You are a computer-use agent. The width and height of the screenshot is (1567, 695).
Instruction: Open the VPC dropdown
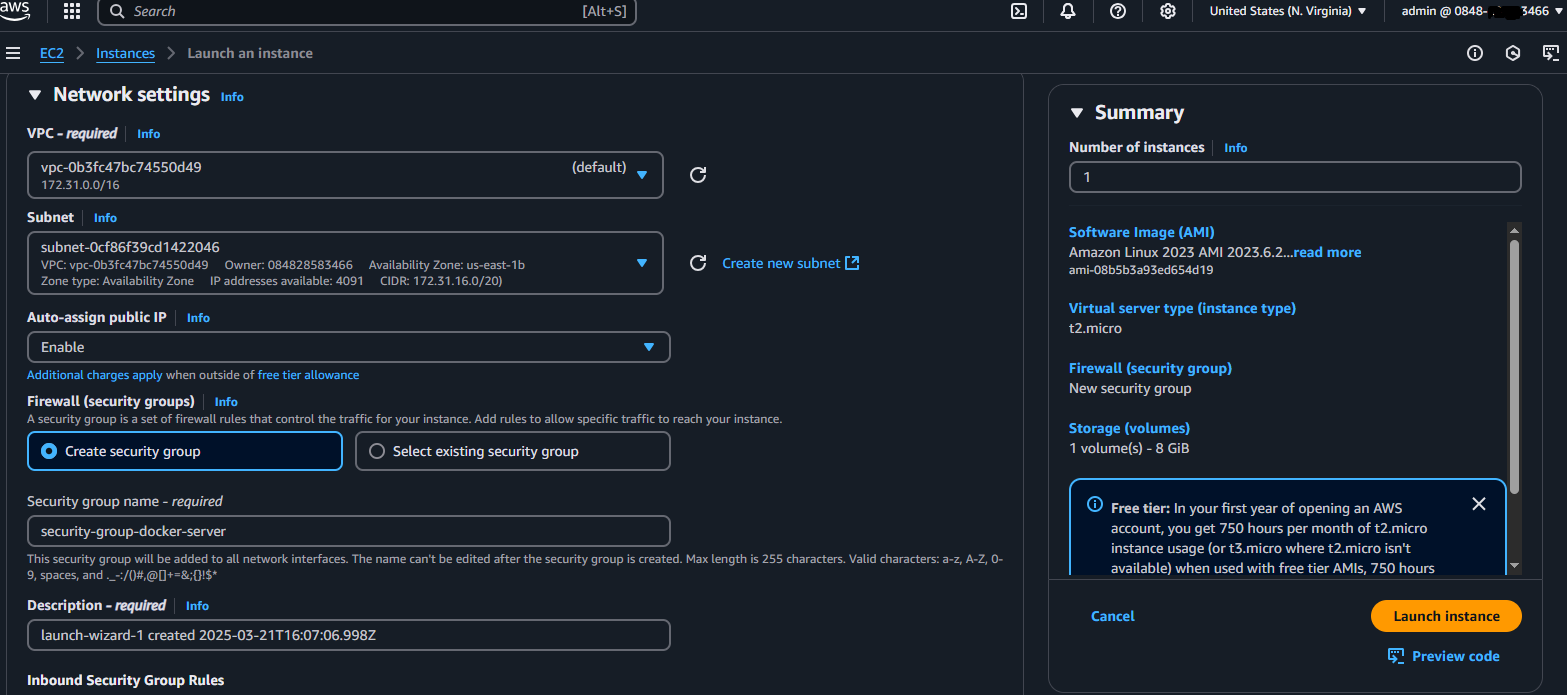tap(345, 175)
